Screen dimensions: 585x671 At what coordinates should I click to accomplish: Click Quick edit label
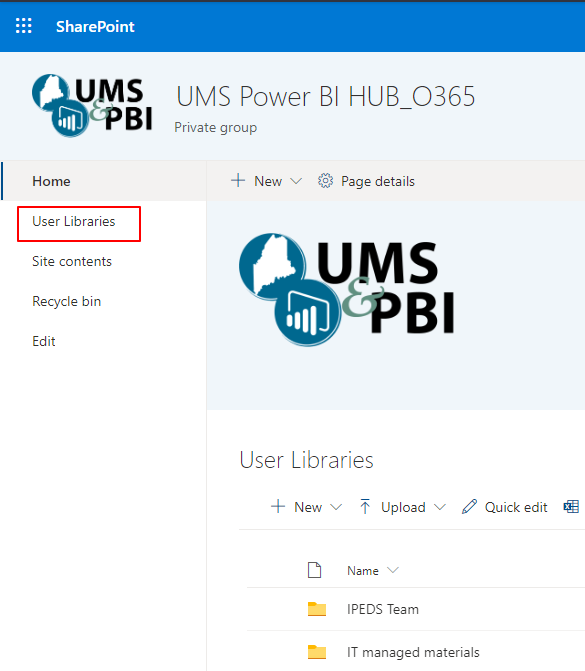[x=516, y=507]
